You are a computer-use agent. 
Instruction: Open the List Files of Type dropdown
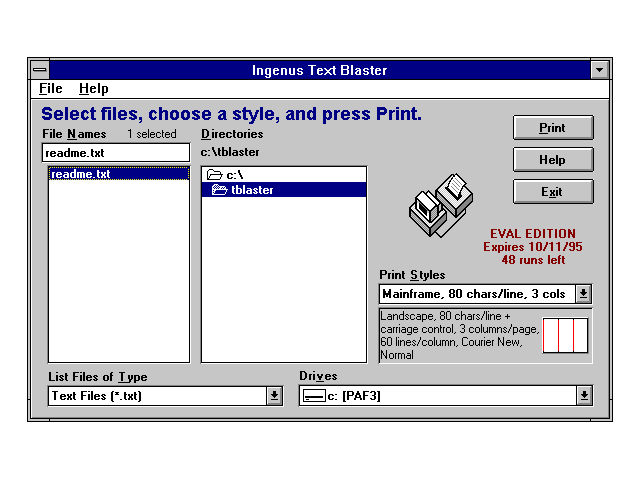point(274,396)
